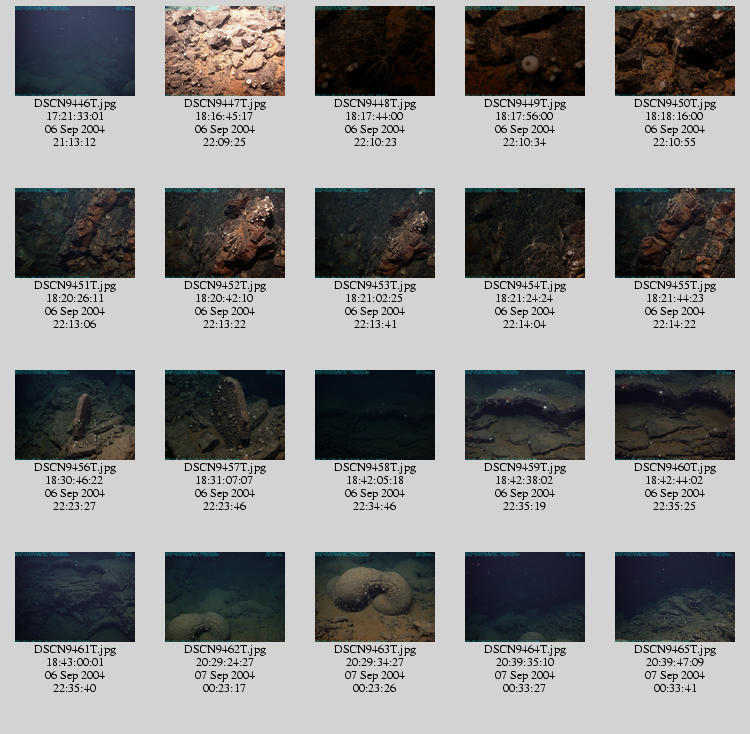Open the DSCN9447T.jpg rocky rubble thumbnail
The width and height of the screenshot is (750, 734).
[225, 51]
